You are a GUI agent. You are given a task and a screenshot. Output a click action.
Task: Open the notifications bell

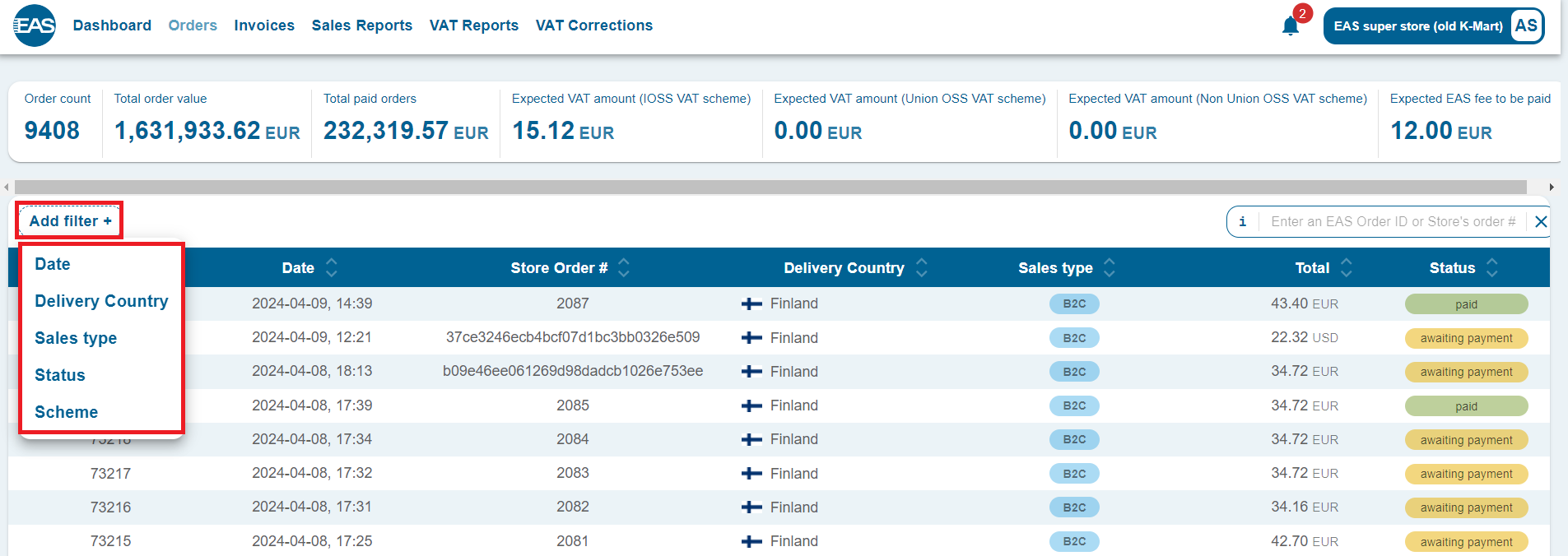(x=1290, y=26)
